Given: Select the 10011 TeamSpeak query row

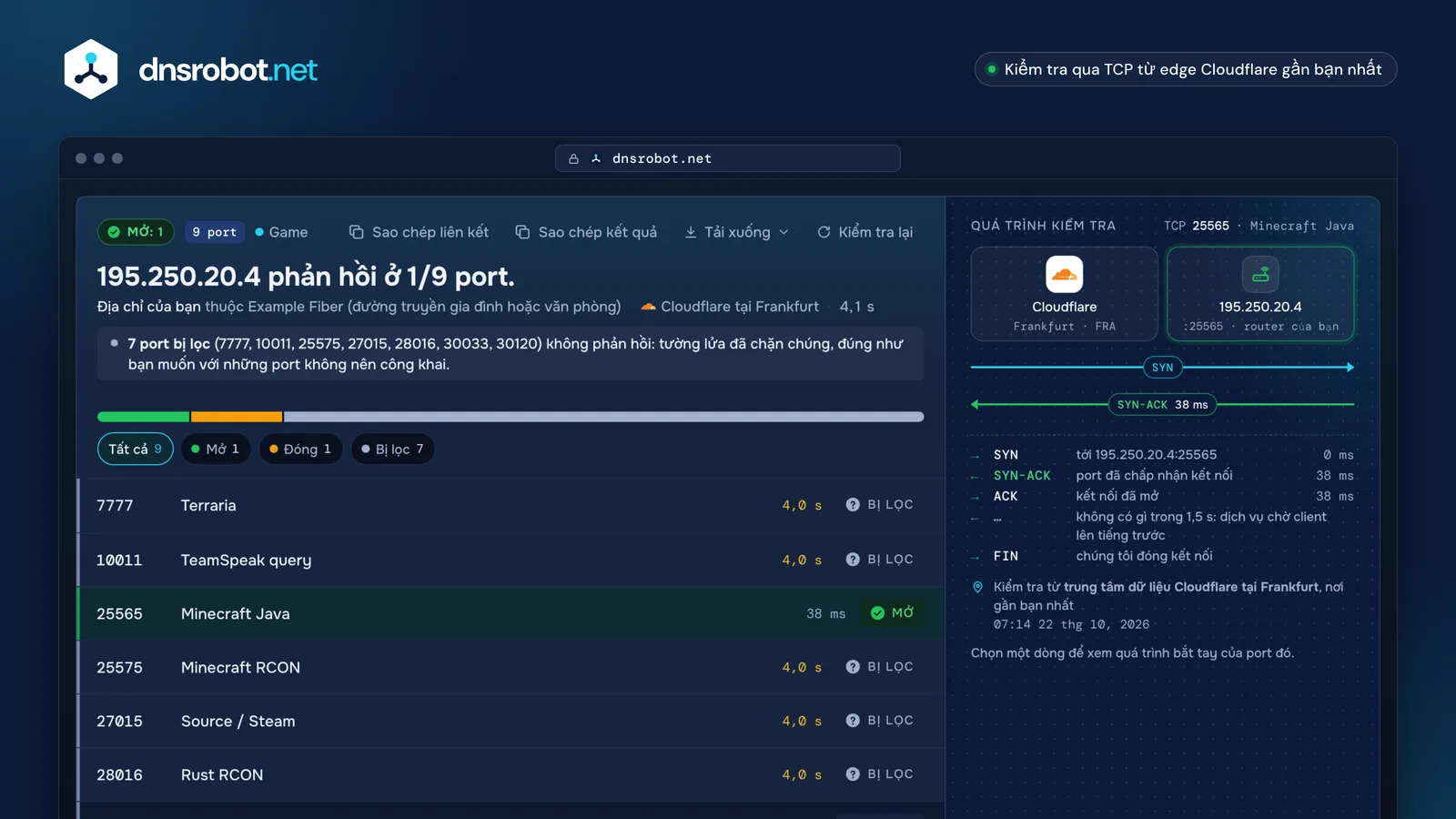Looking at the screenshot, I should click(x=511, y=560).
